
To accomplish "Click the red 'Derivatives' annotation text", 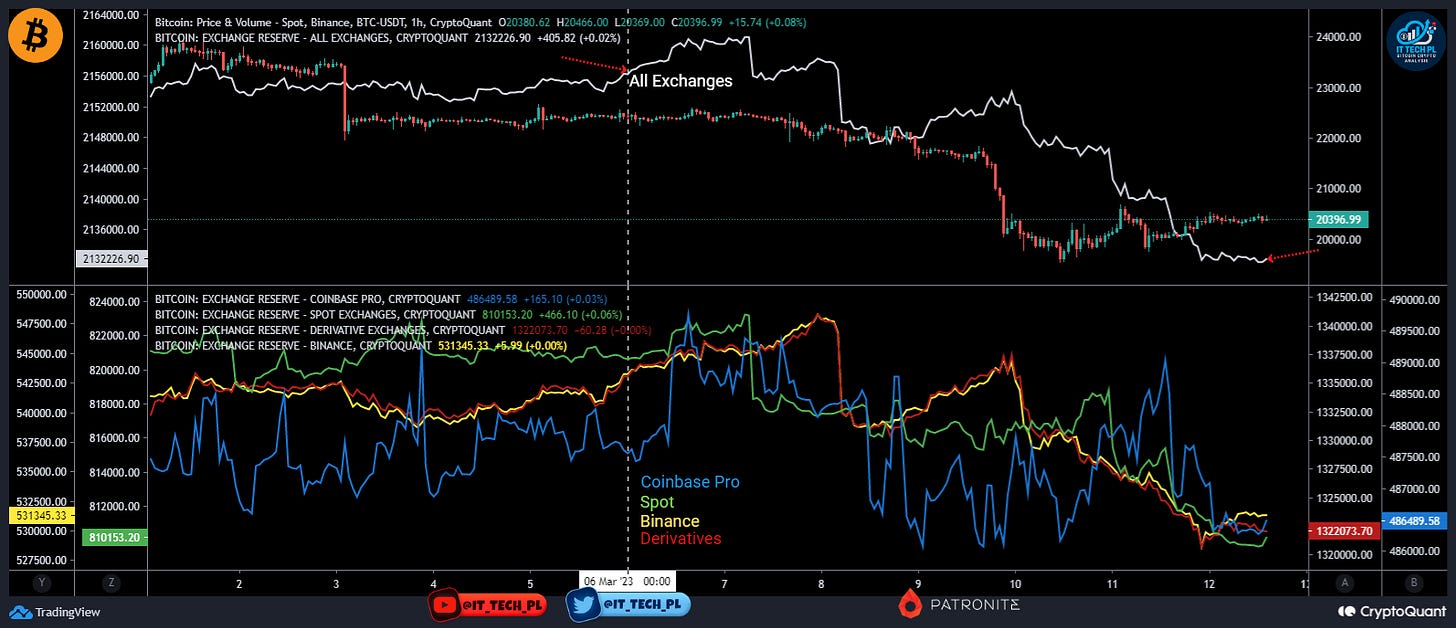I will pyautogui.click(x=680, y=539).
